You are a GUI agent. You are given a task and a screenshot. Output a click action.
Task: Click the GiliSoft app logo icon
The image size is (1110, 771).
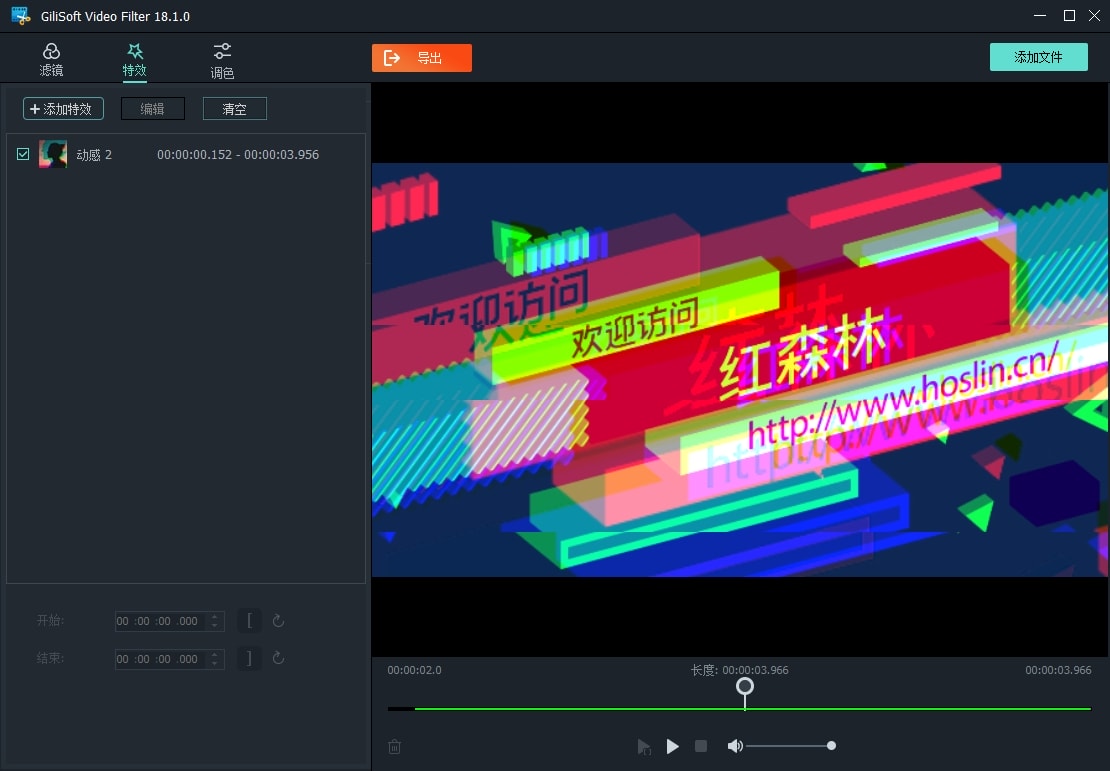tap(21, 16)
